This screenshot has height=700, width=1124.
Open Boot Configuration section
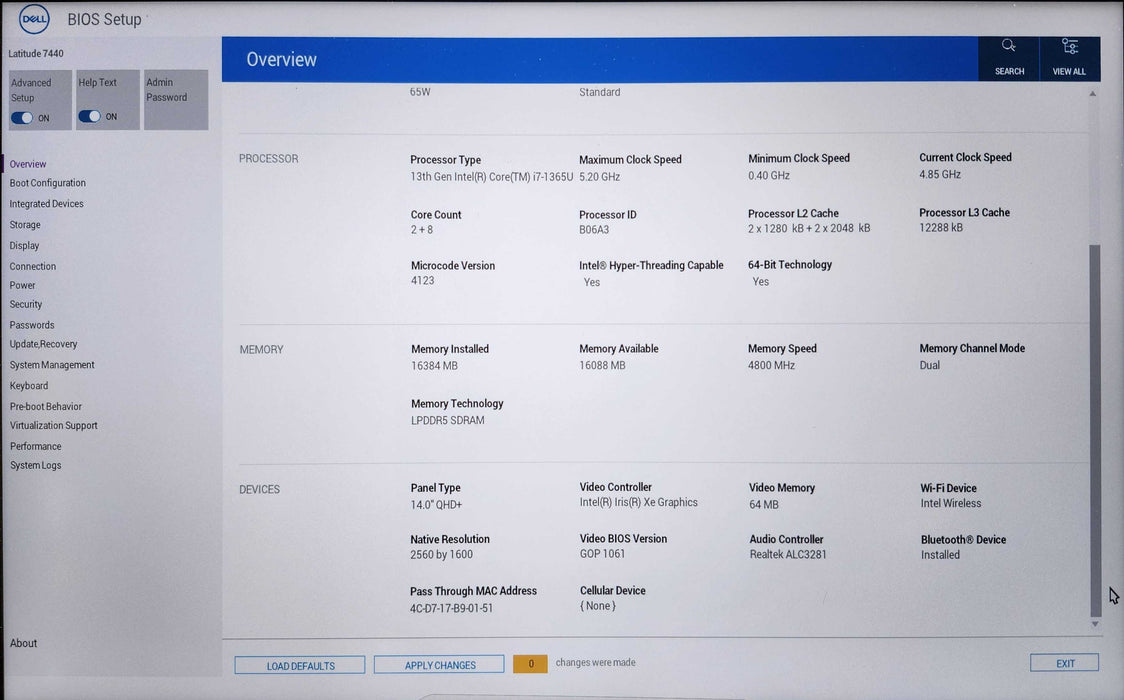tap(47, 183)
